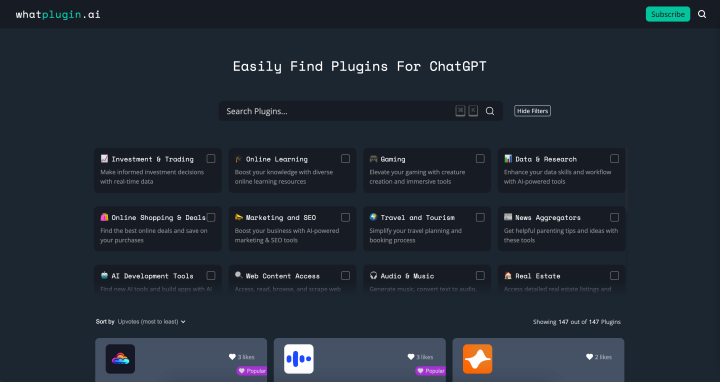Click the Web Content Access magnifier icon
The image size is (720, 382).
[x=238, y=275]
